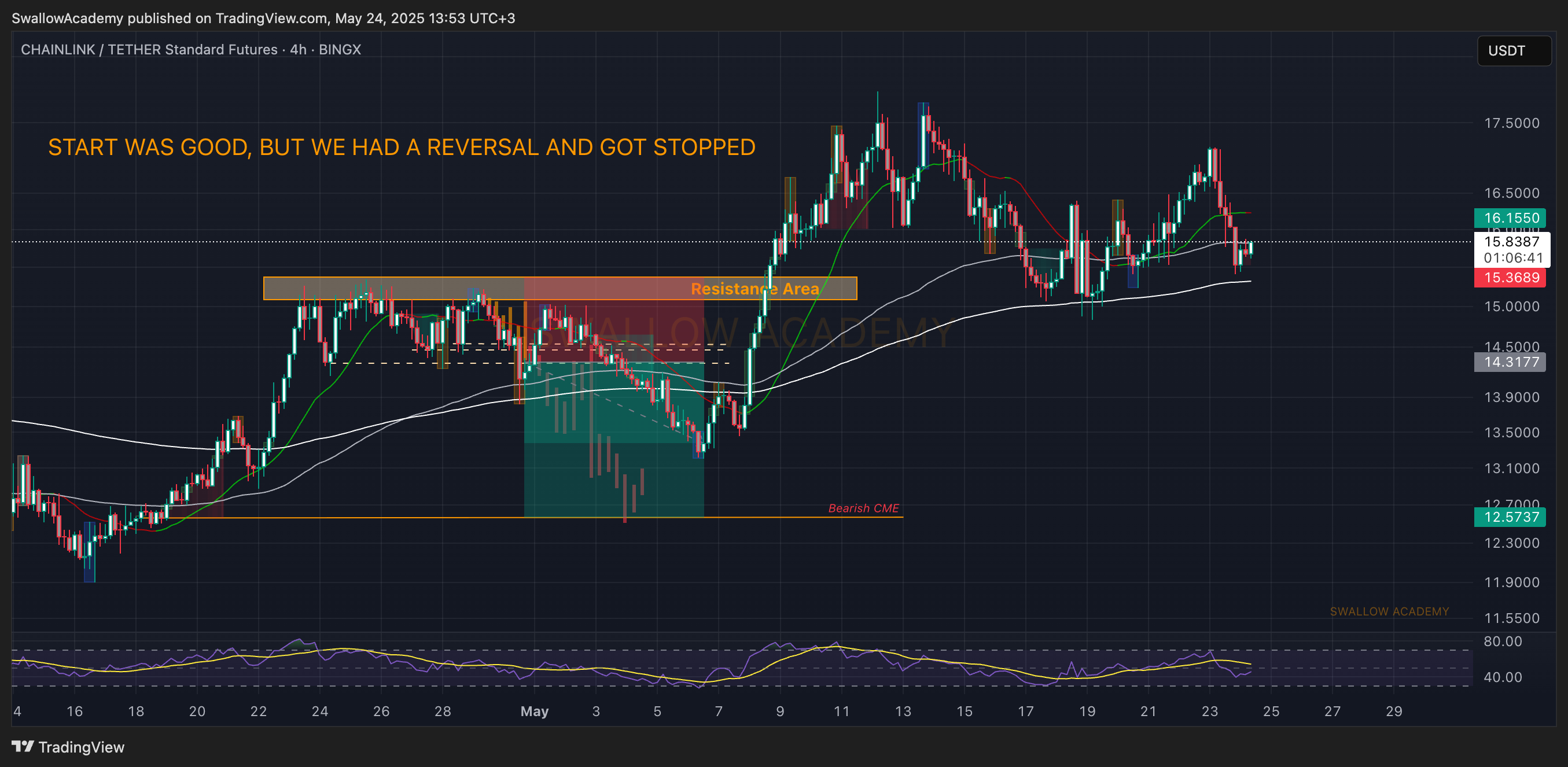This screenshot has height=767, width=1568.
Task: Click the 17.5000 price axis label
Action: (1511, 123)
